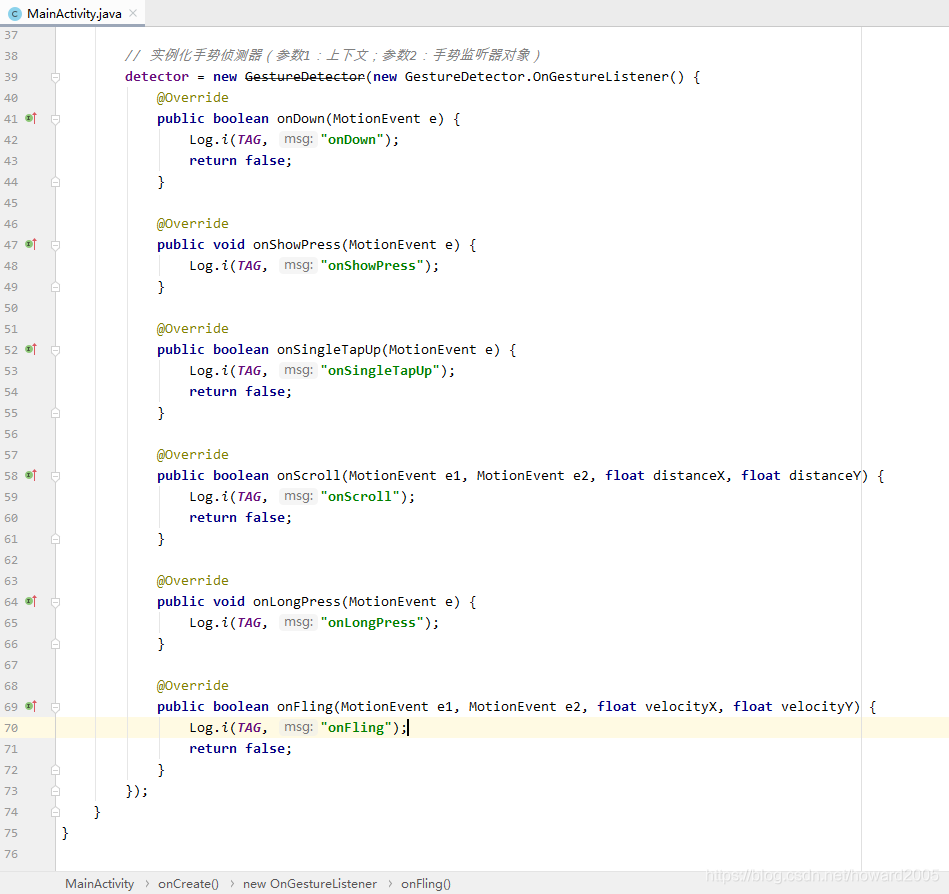Image resolution: width=949 pixels, height=894 pixels.
Task: Collapse the onScroll method fold on line 58
Action: click(55, 476)
